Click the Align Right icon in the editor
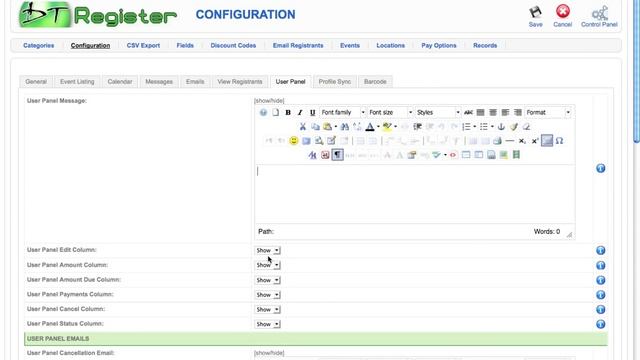This screenshot has width=640, height=360. pyautogui.click(x=518, y=112)
